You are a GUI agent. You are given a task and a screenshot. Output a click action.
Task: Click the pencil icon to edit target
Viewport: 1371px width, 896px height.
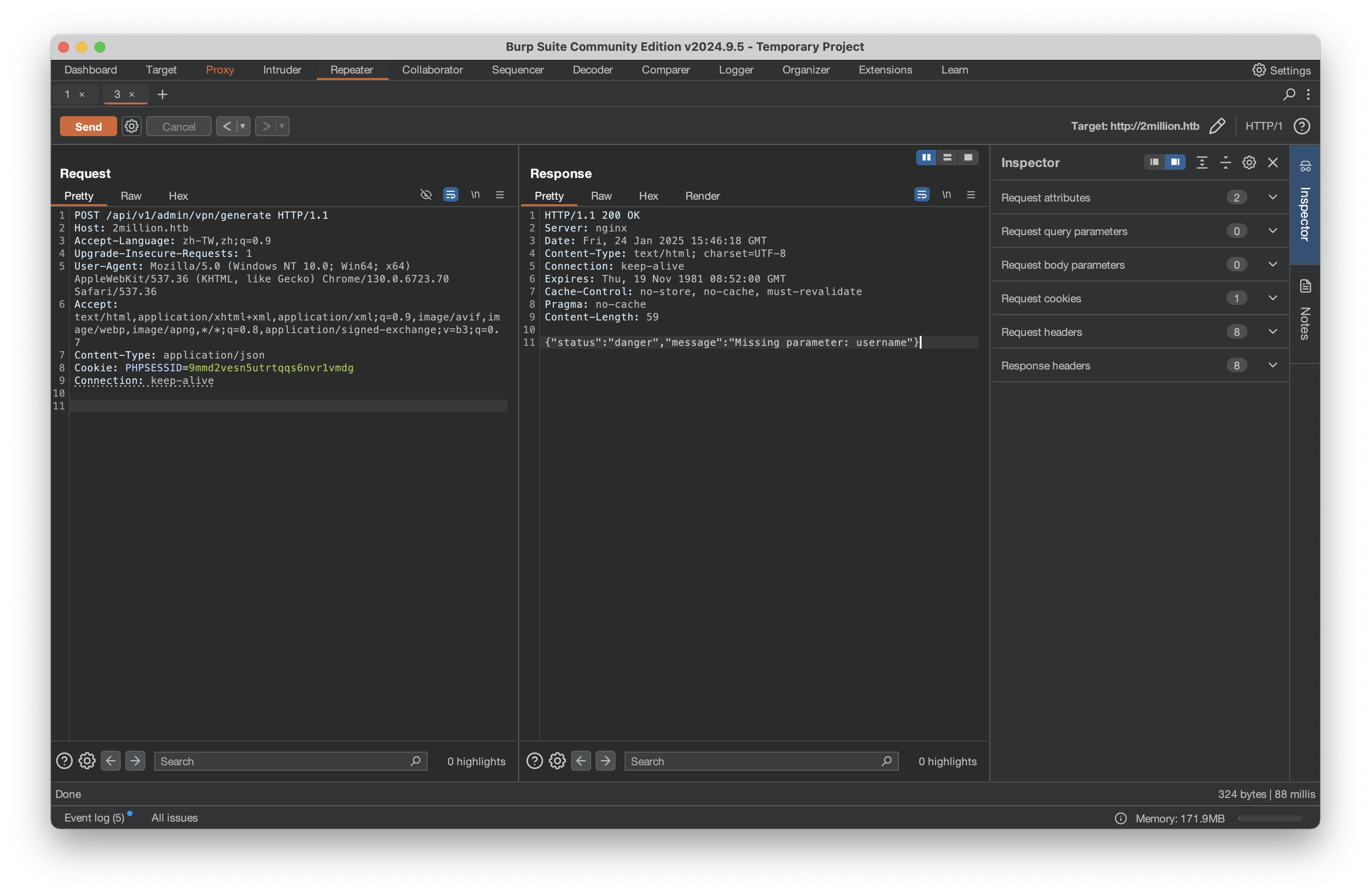[1217, 126]
